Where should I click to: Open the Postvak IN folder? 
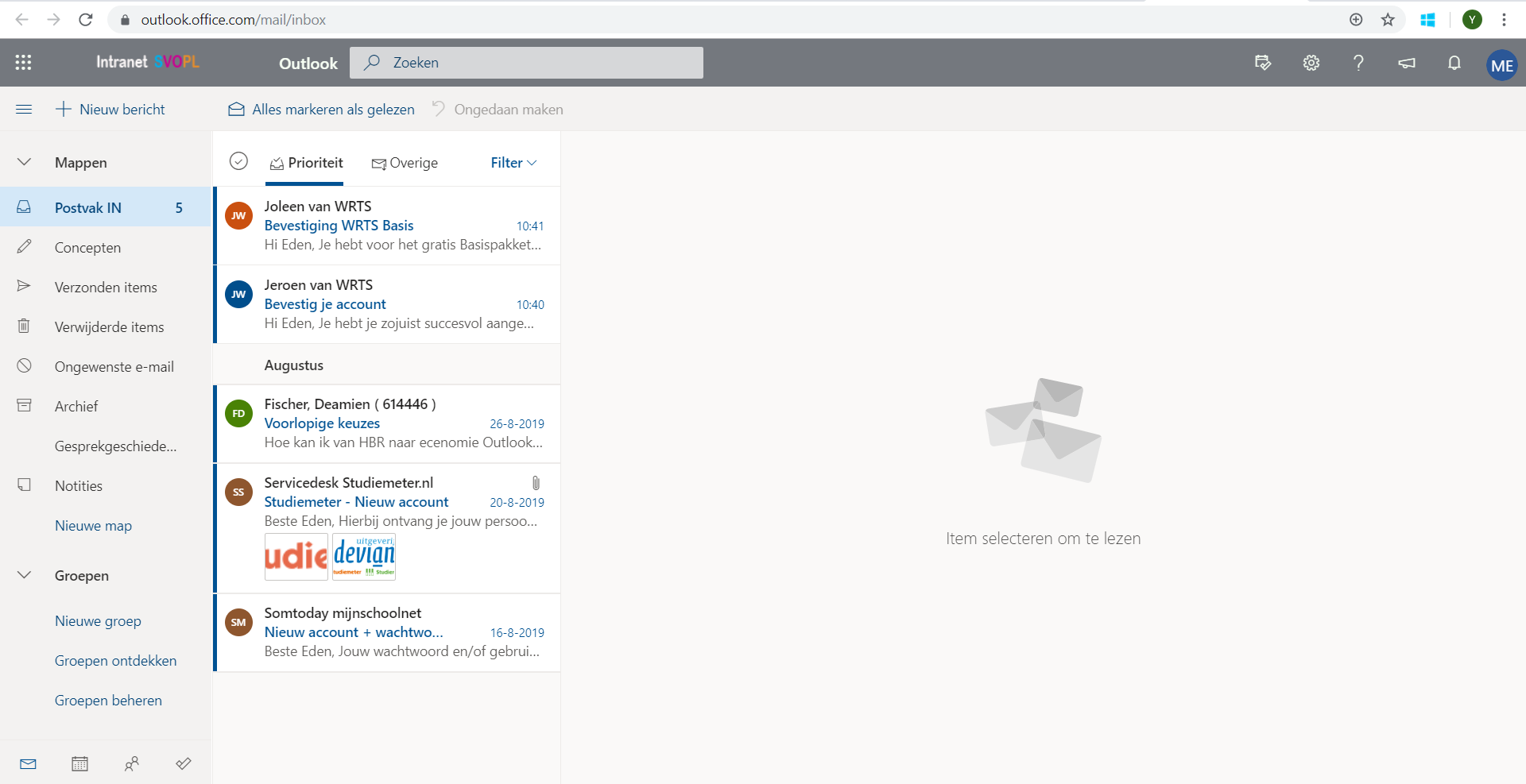[x=106, y=207]
